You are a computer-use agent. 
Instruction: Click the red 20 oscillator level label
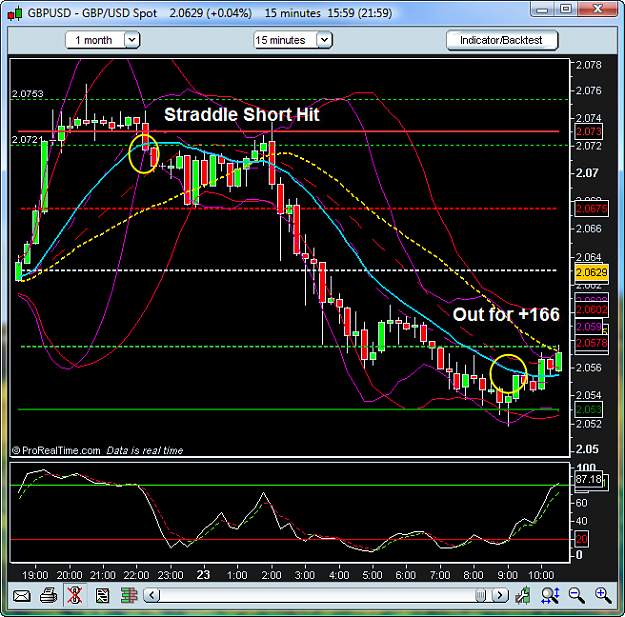tap(582, 539)
